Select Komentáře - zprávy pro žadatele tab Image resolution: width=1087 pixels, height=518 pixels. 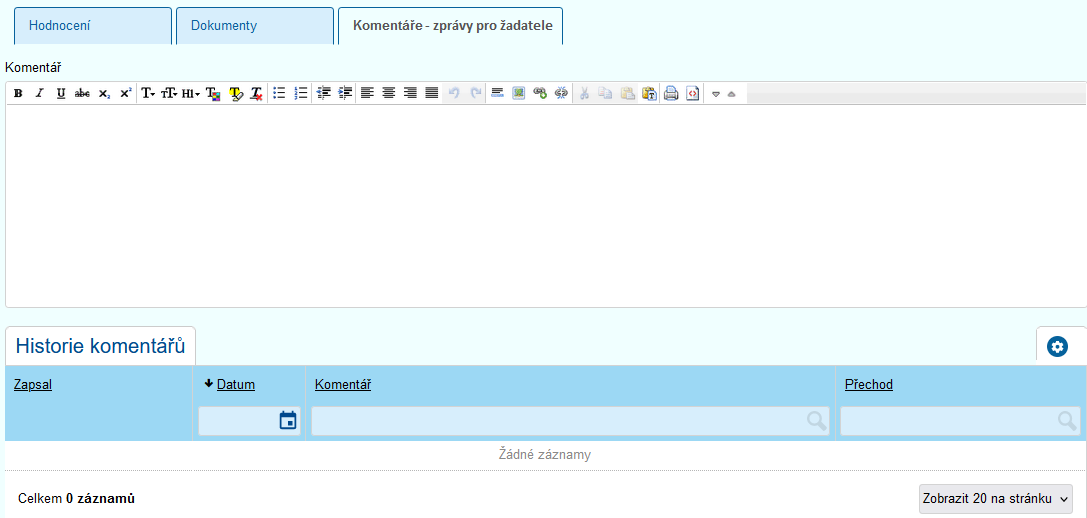[x=451, y=26]
